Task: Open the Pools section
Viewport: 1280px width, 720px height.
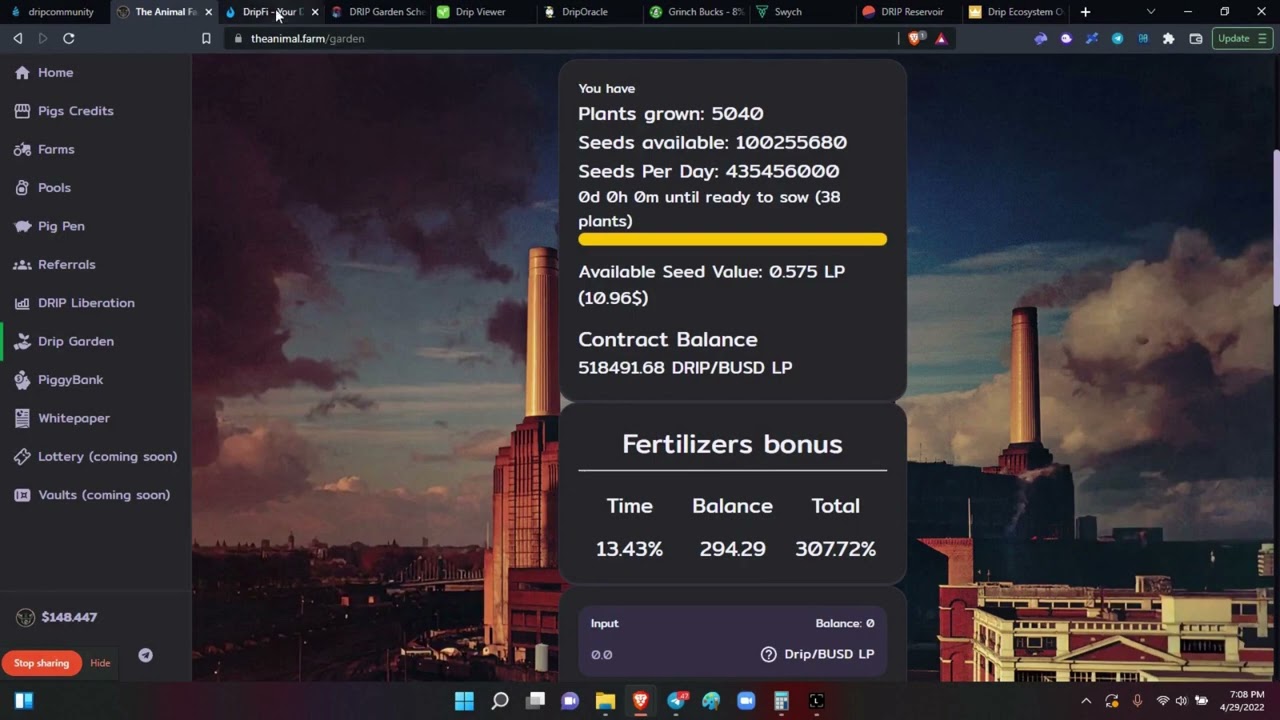Action: (42, 187)
